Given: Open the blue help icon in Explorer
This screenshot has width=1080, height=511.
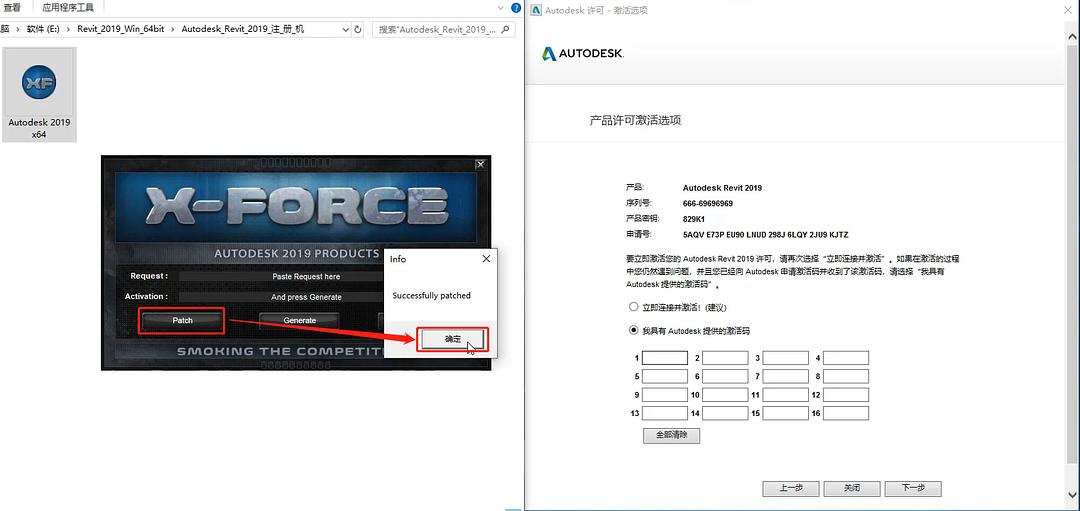Looking at the screenshot, I should point(516,7).
